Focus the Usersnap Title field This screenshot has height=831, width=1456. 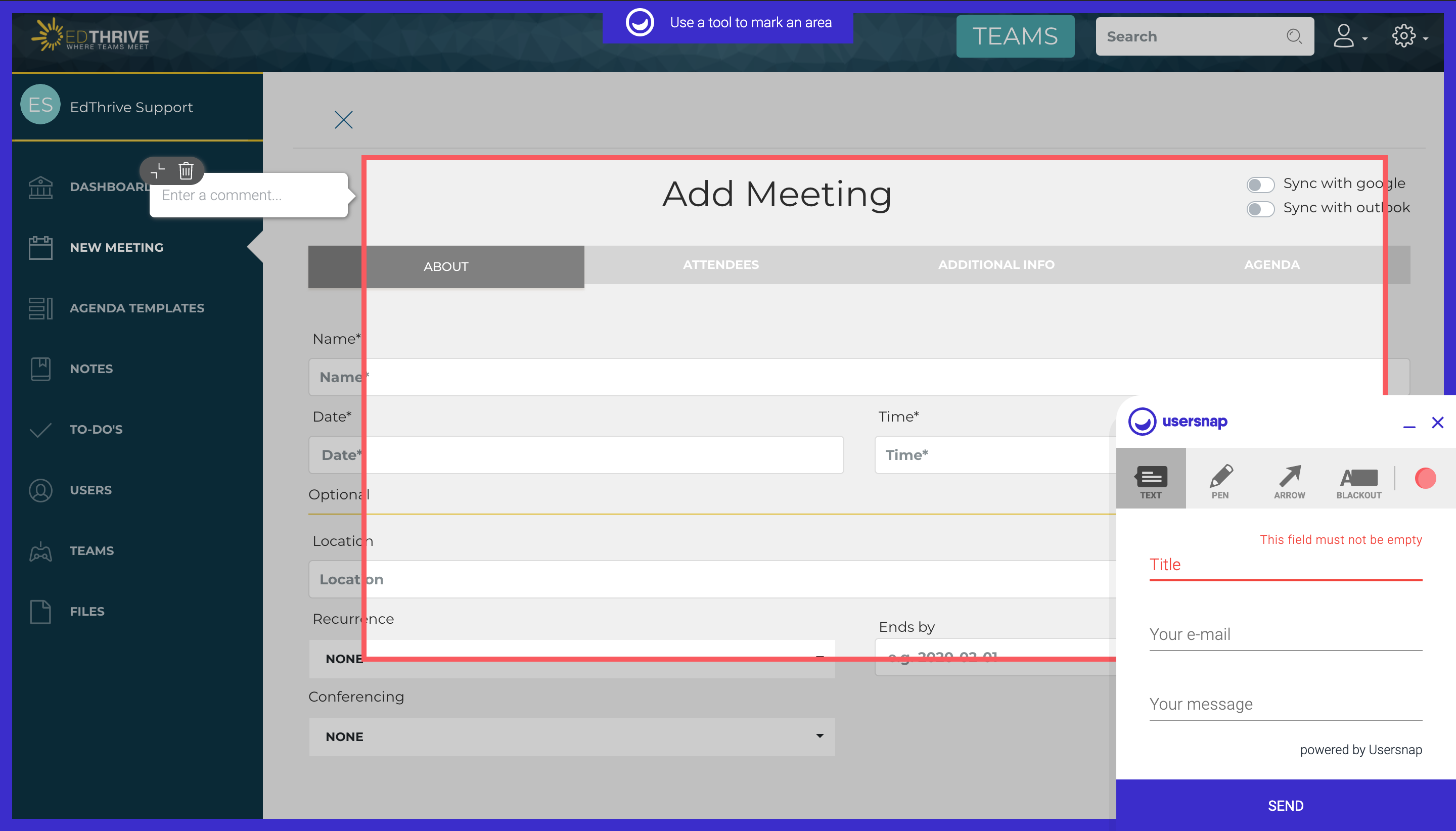(1285, 565)
